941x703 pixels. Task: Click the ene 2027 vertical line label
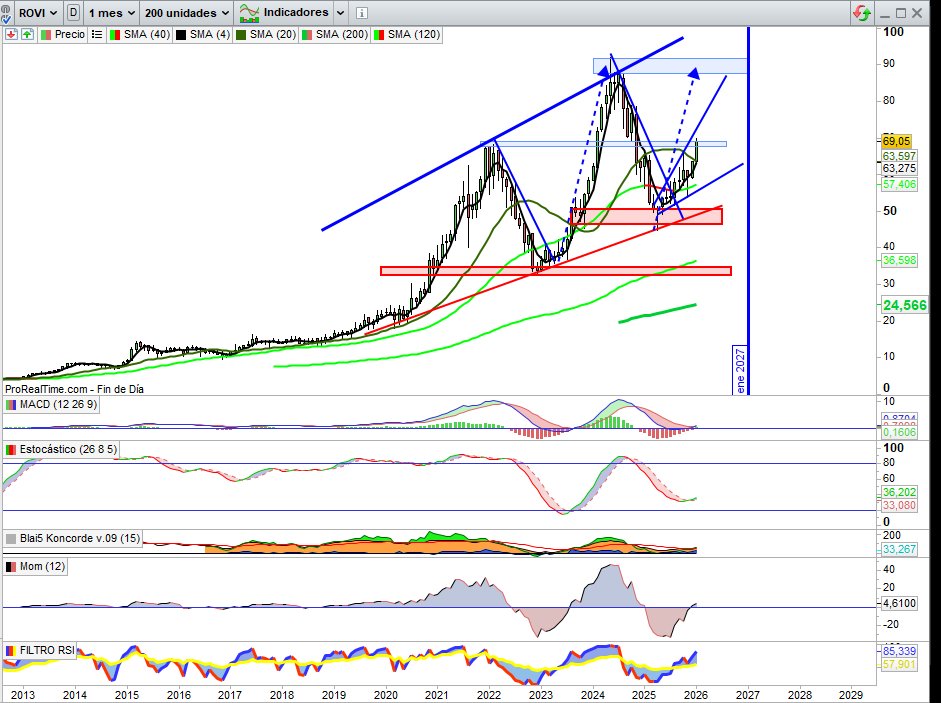[x=740, y=370]
